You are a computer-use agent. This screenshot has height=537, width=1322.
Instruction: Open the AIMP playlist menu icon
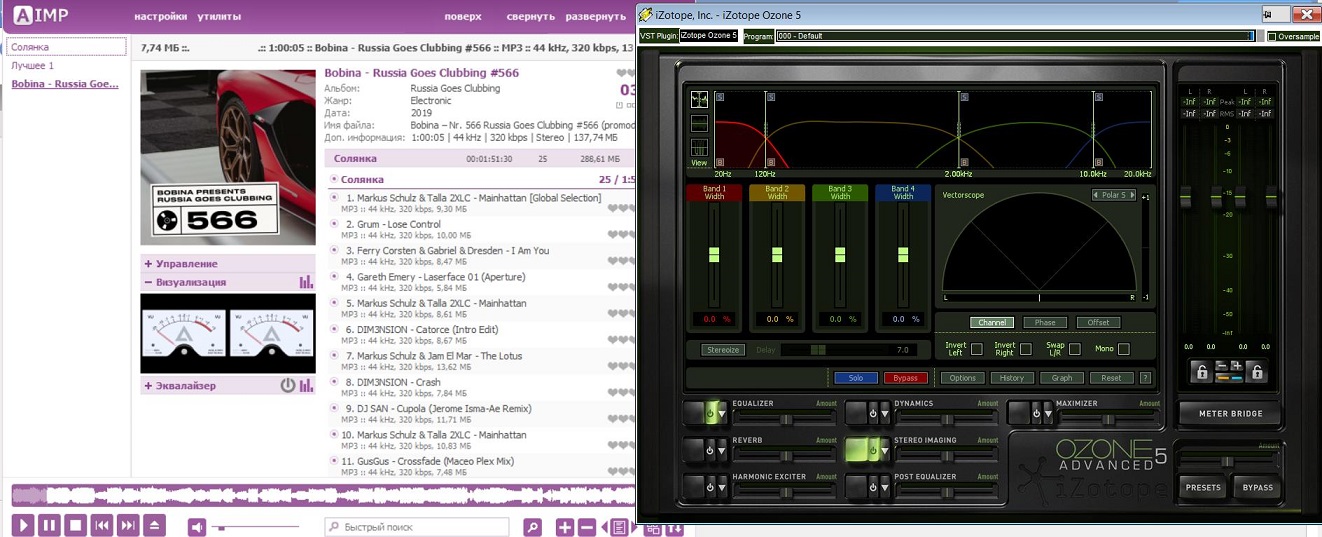[620, 527]
